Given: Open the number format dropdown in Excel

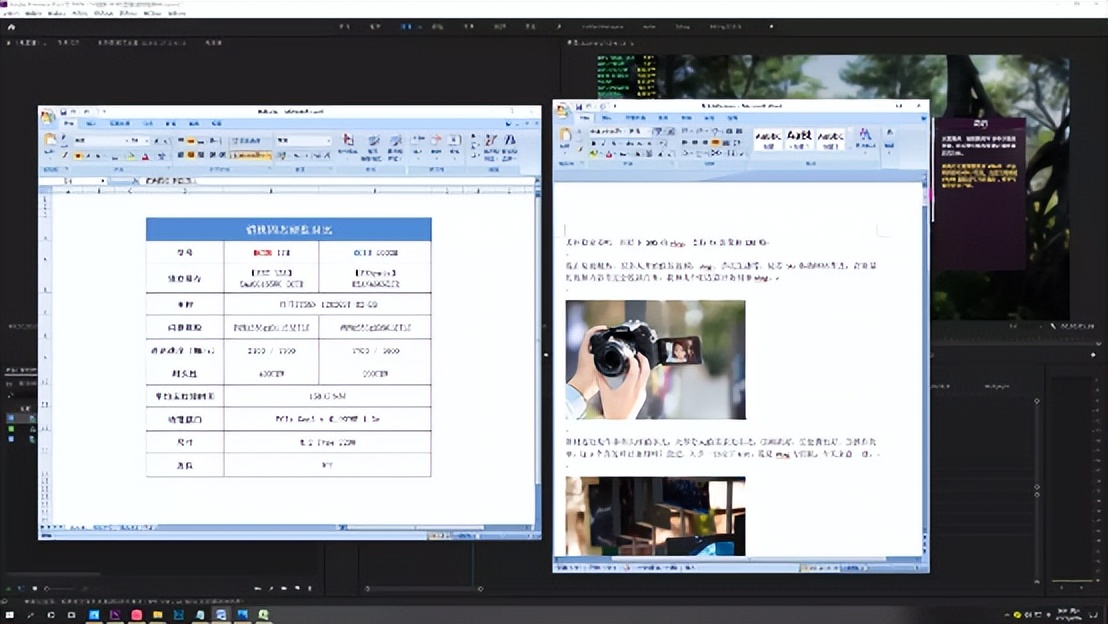Looking at the screenshot, I should click(x=303, y=141).
